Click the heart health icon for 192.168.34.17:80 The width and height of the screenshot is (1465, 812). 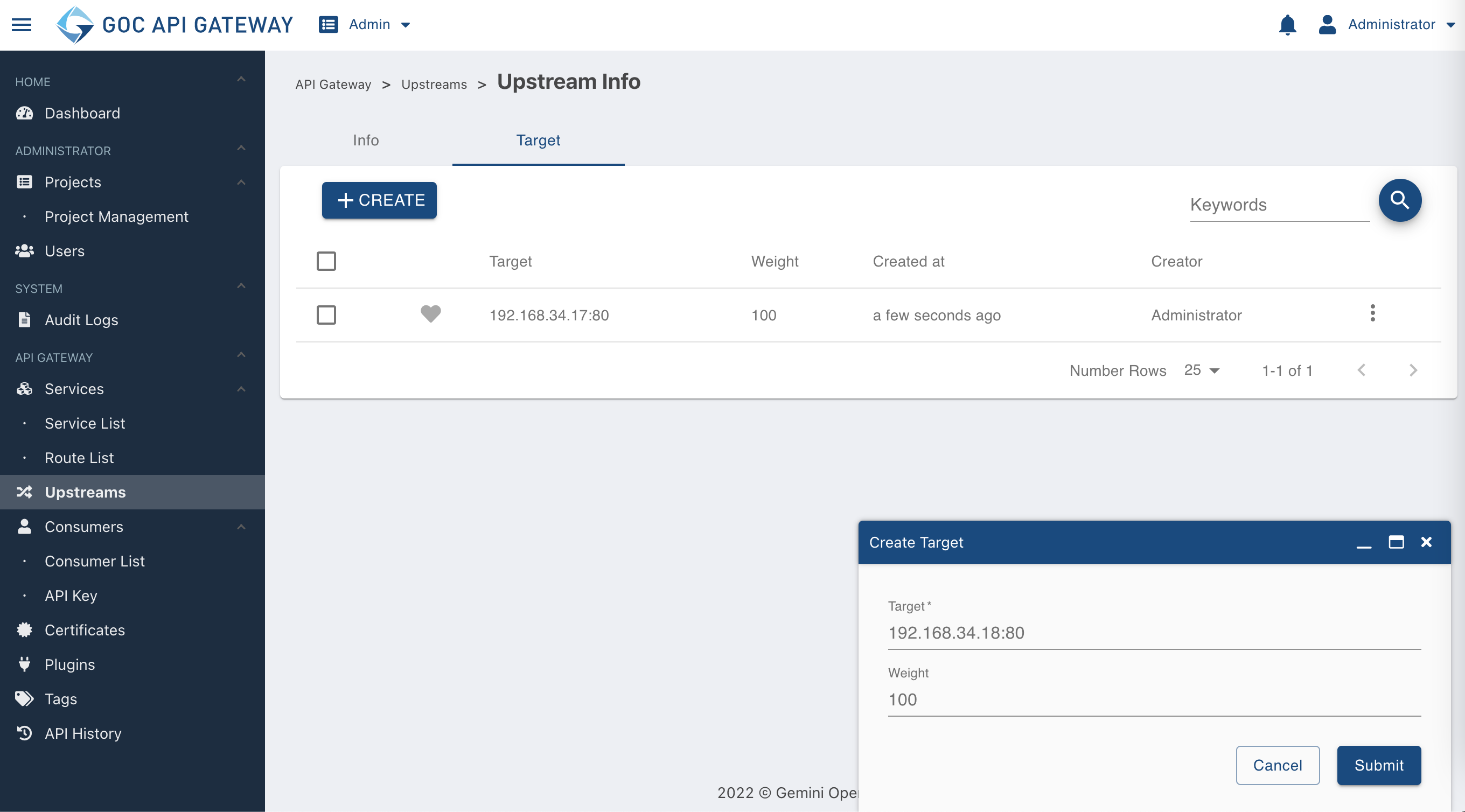tap(430, 314)
